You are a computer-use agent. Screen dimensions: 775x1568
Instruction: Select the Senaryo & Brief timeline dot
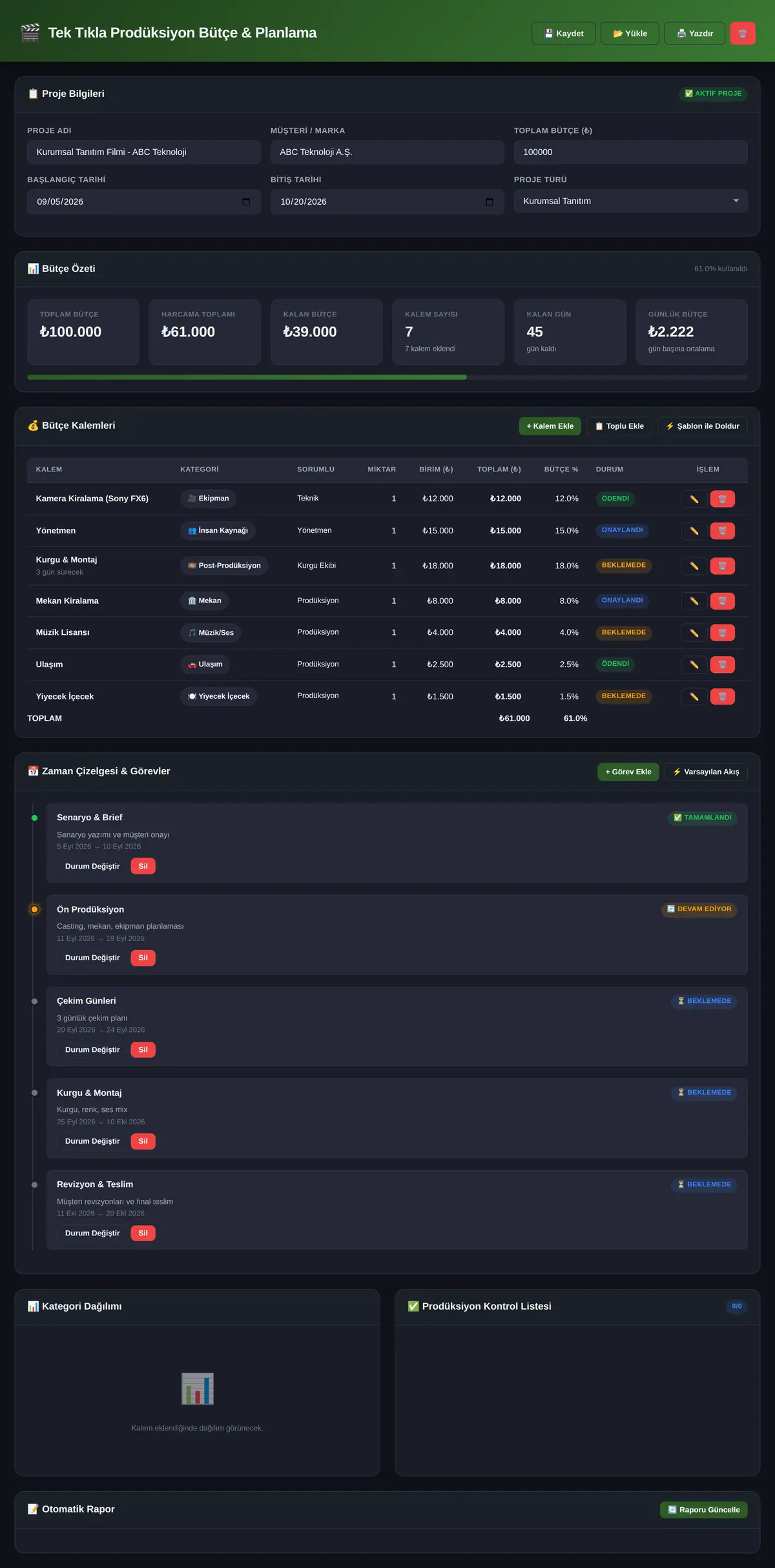coord(35,818)
